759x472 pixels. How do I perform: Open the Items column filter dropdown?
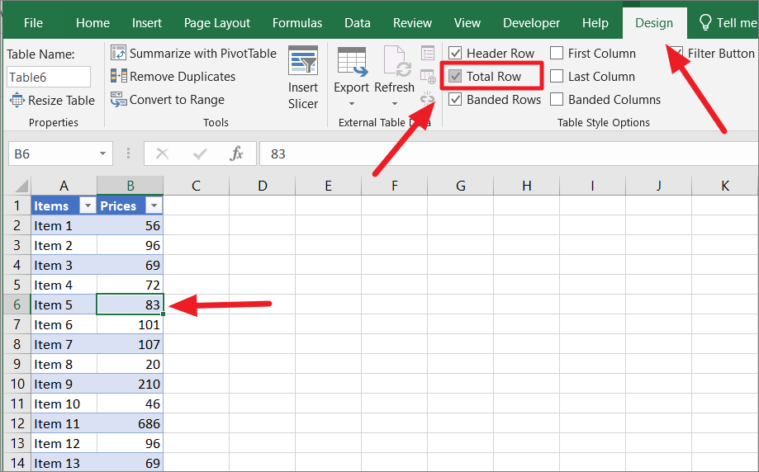(x=88, y=206)
